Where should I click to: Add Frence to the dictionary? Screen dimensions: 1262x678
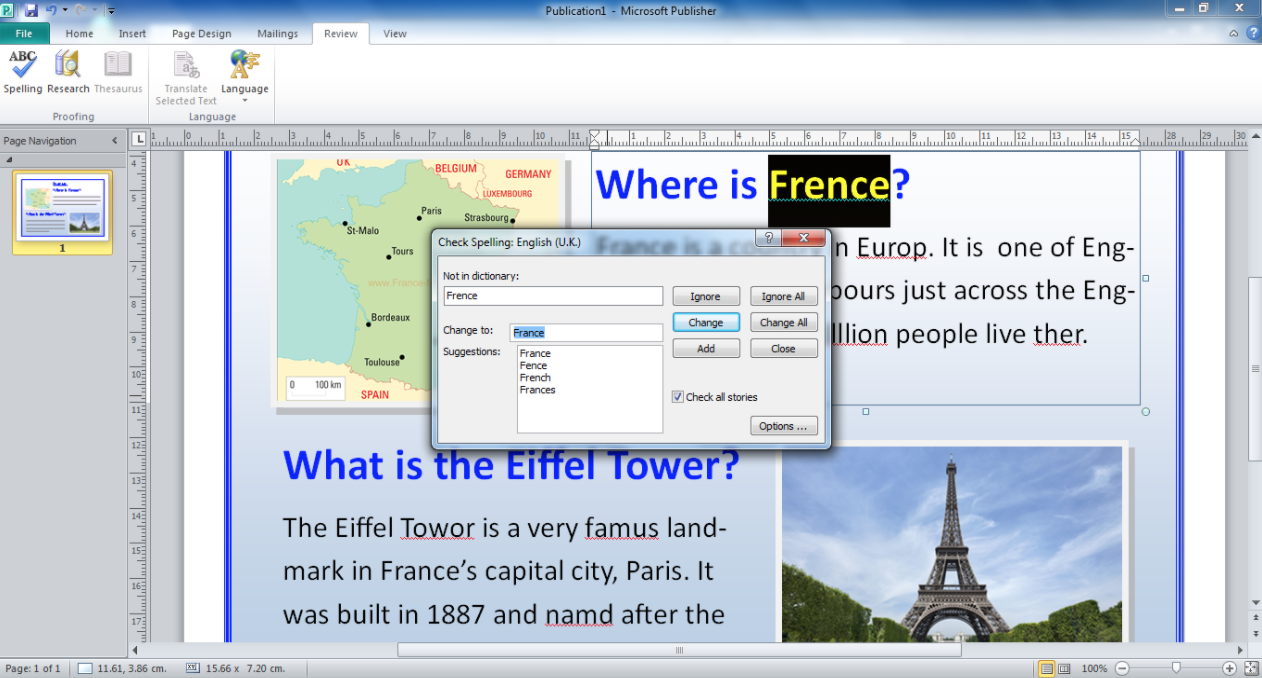tap(705, 348)
